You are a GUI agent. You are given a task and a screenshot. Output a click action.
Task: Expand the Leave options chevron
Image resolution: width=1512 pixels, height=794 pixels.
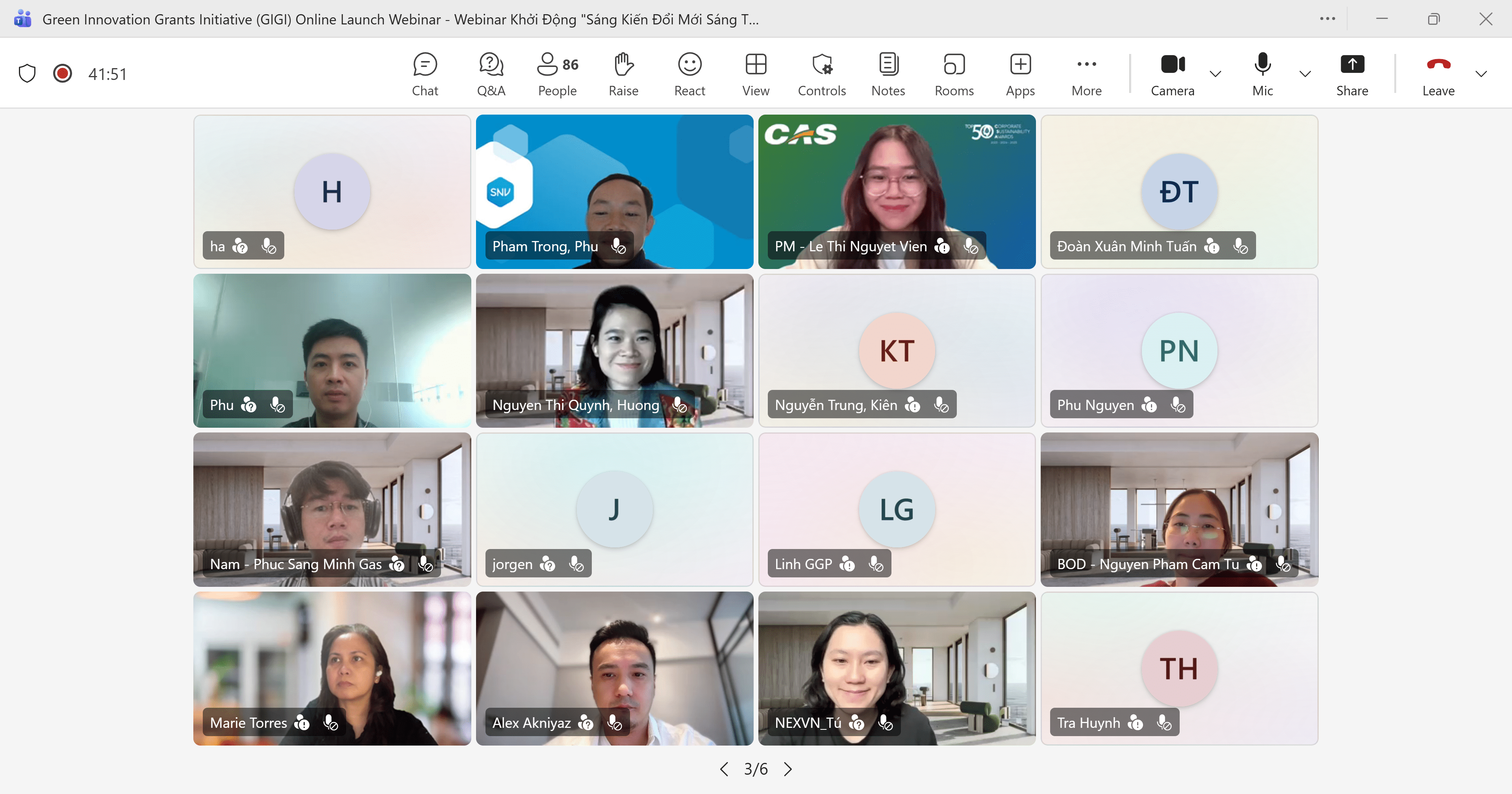(x=1481, y=74)
